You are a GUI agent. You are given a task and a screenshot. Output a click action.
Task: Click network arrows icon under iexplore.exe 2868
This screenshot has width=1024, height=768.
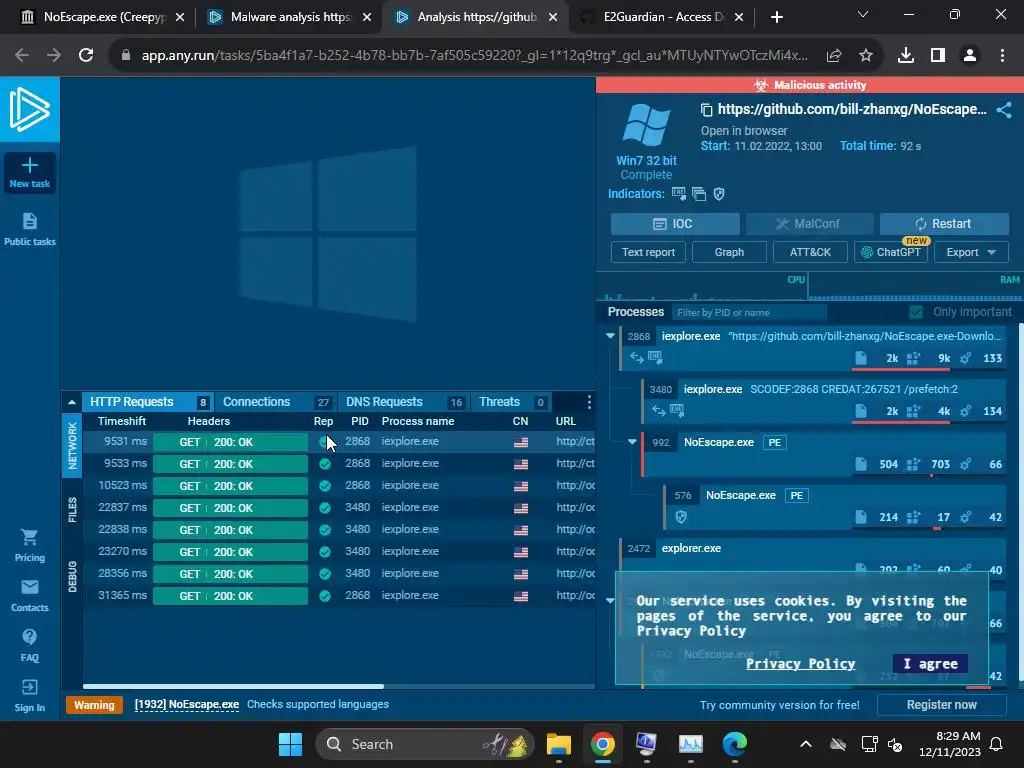637,357
